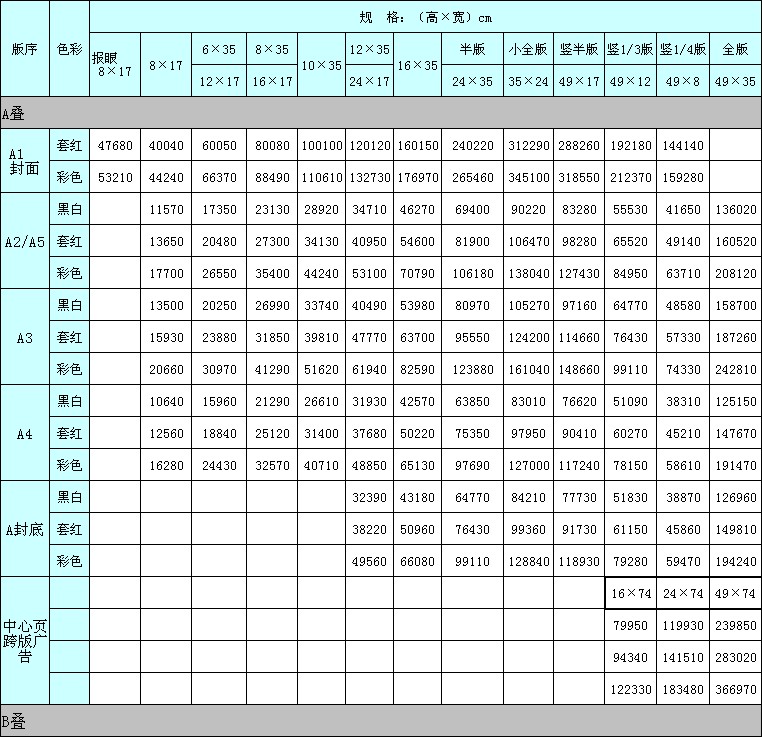Viewport: 762px width, 737px height.
Task: Select the value 122330
Action: click(x=630, y=689)
